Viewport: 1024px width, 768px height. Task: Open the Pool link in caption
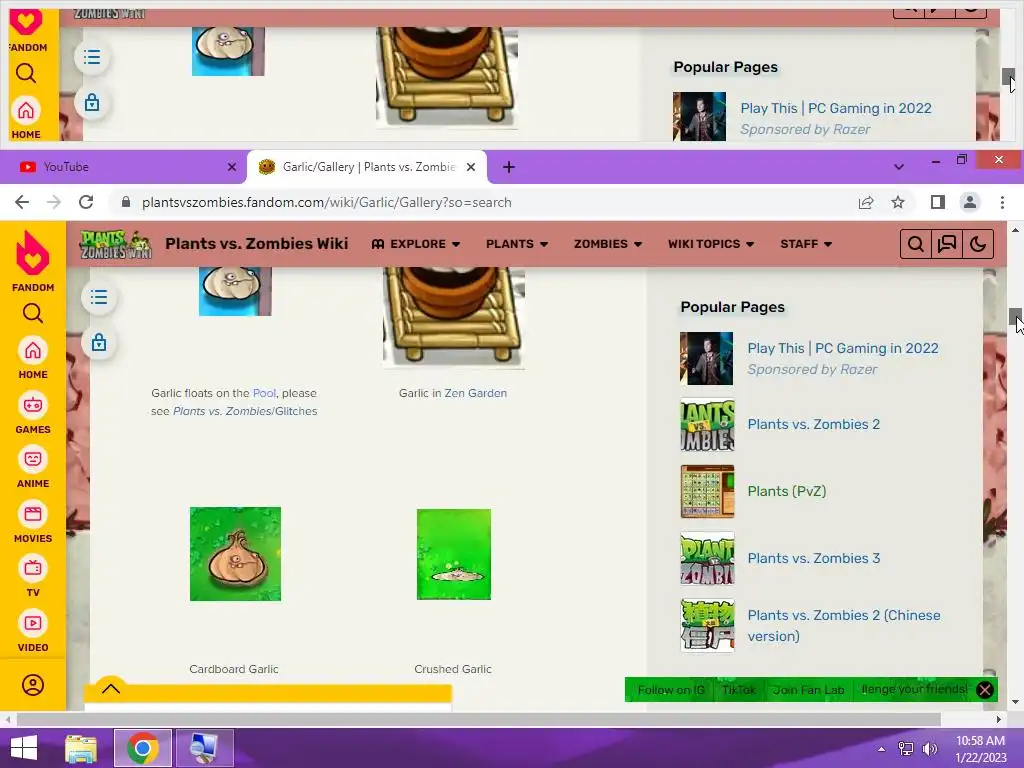(x=264, y=393)
